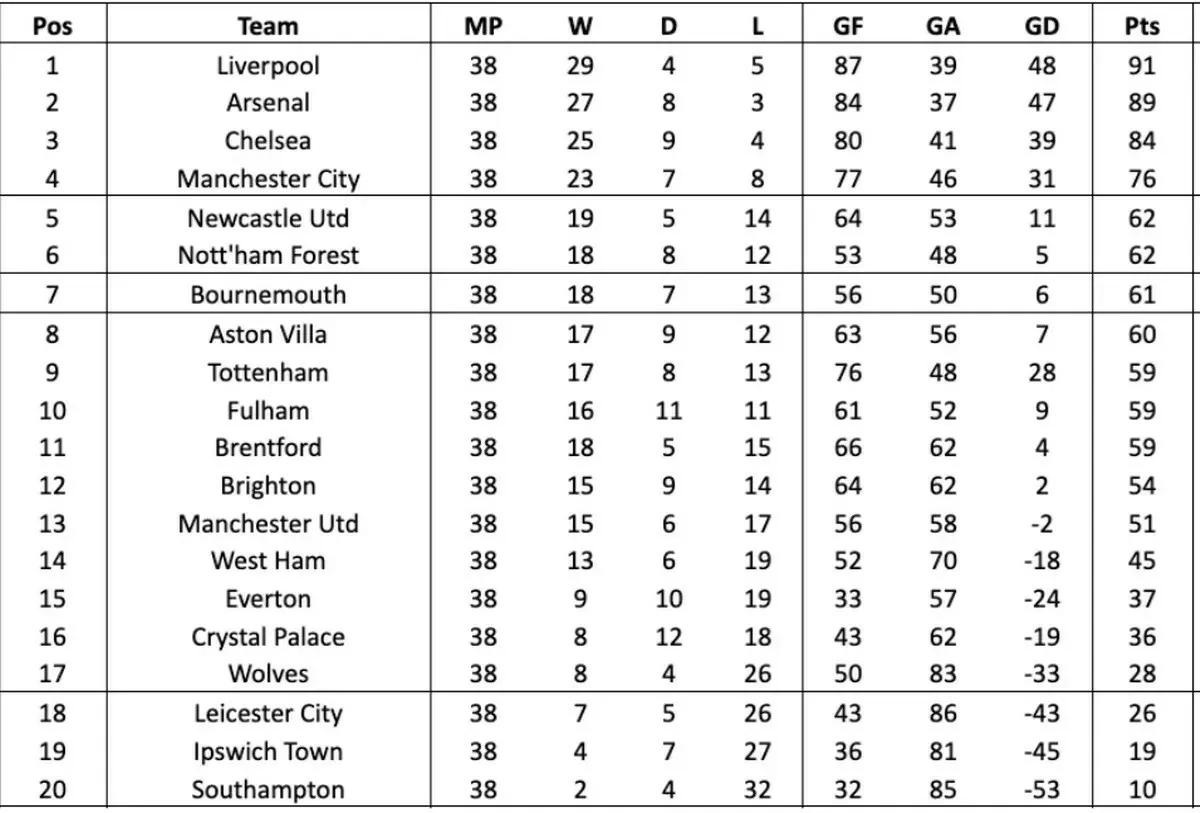
Task: Select the Pts column header
Action: (x=1141, y=26)
